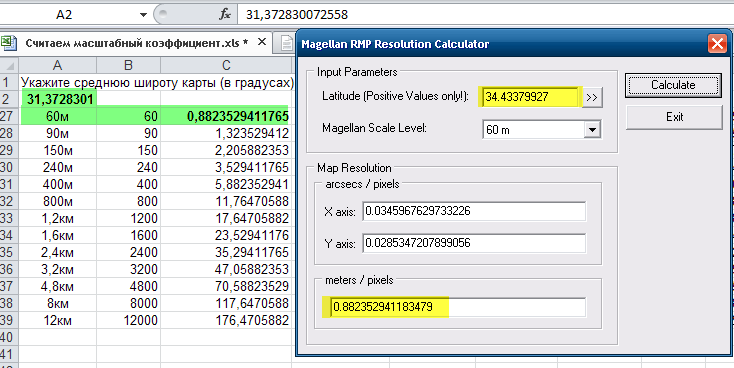This screenshot has width=734, height=368.
Task: Click cell '4,8км' in column A
Action: tap(58, 286)
